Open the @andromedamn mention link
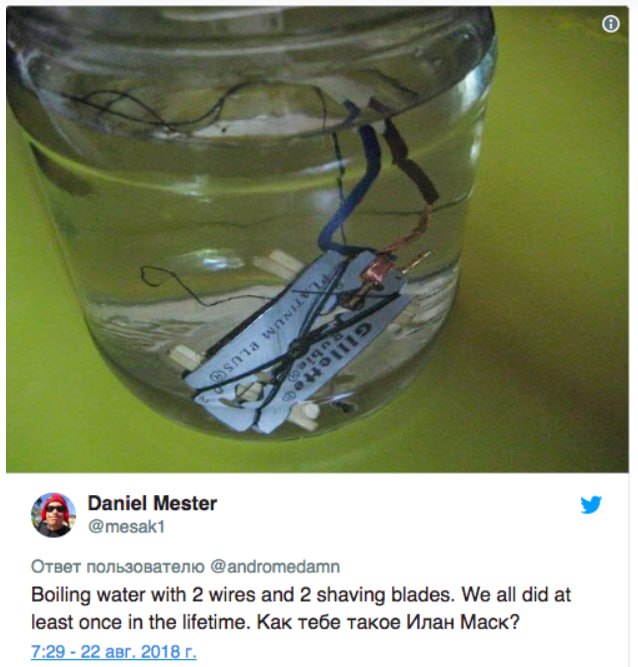 click(x=275, y=567)
